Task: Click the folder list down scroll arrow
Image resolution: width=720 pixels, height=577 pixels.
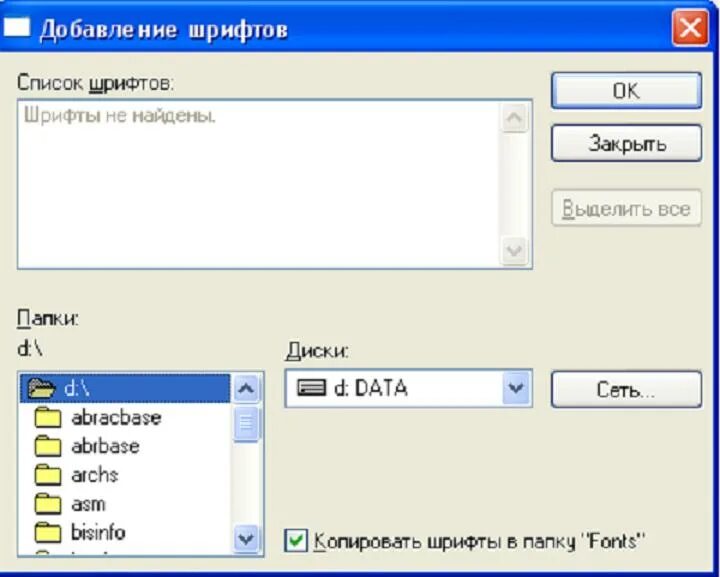Action: click(247, 538)
